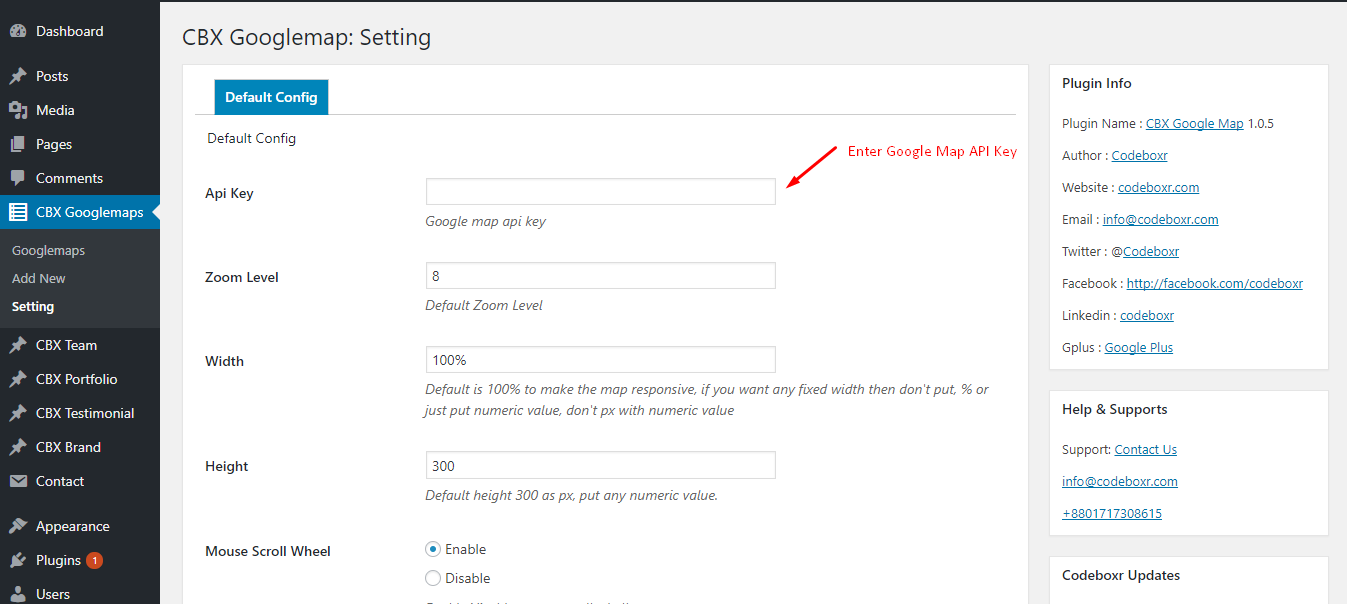The image size is (1347, 604).
Task: Click the 'Help & Supports' panel heading
Action: [x=1115, y=409]
